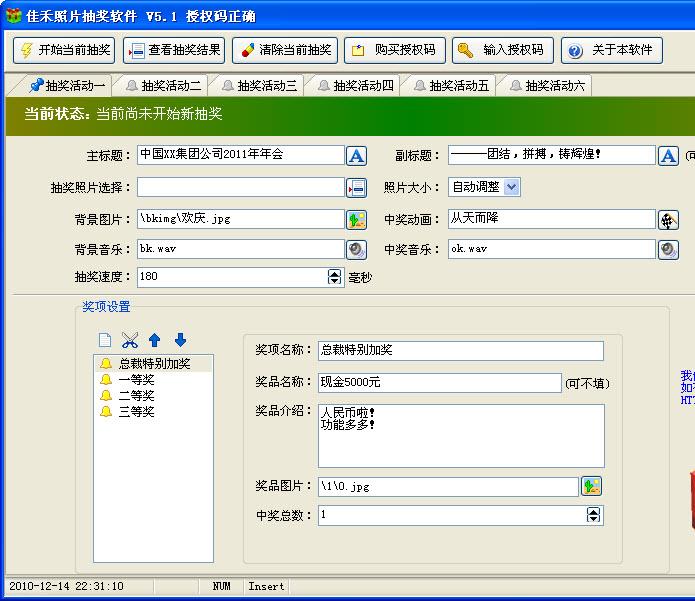The height and width of the screenshot is (601, 695).
Task: Browse for prize picture file icon
Action: click(592, 486)
